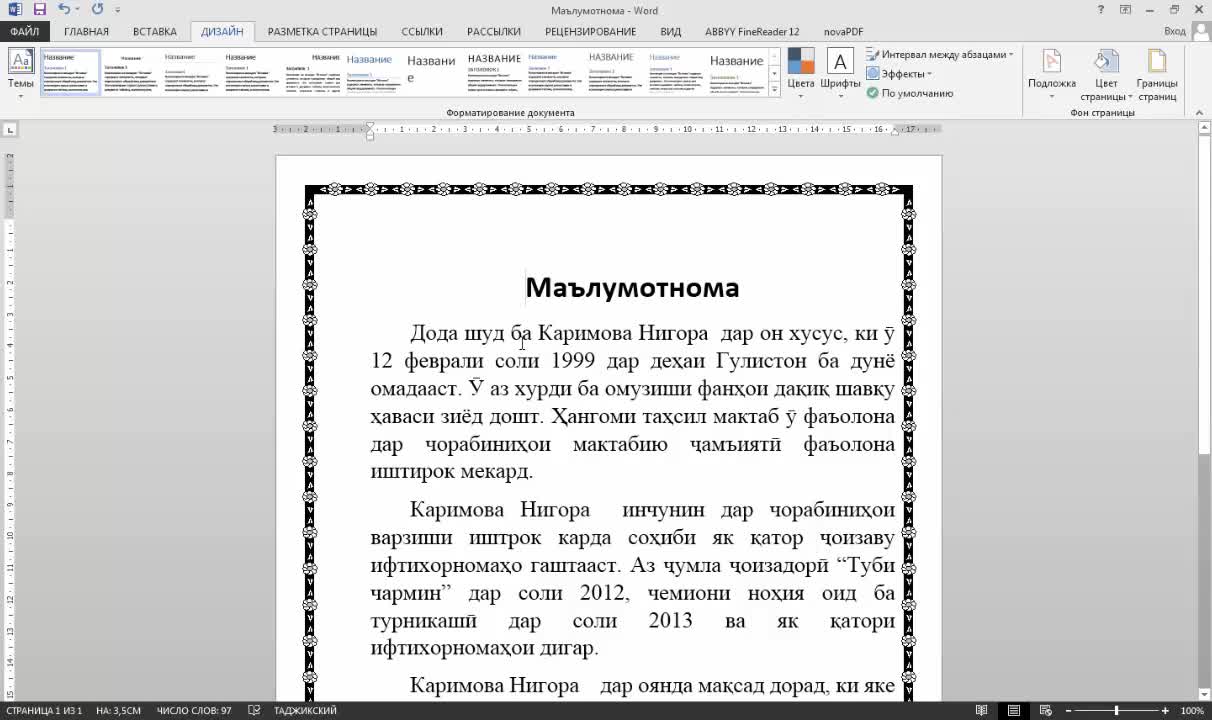
Task: Open the ФАЙЛ tab
Action: [24, 32]
